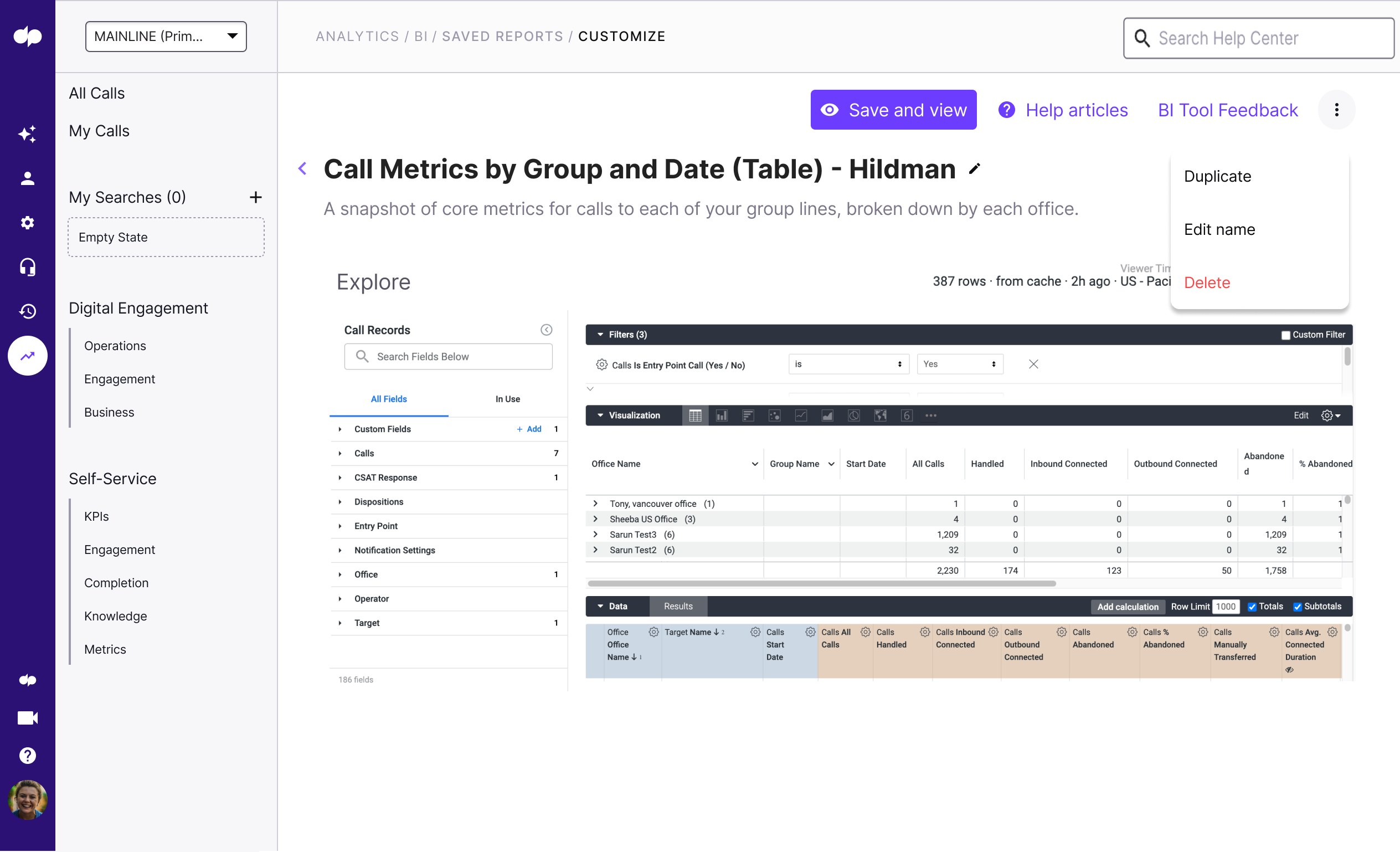Open the single value visualization
The width and height of the screenshot is (1400, 852).
point(906,415)
